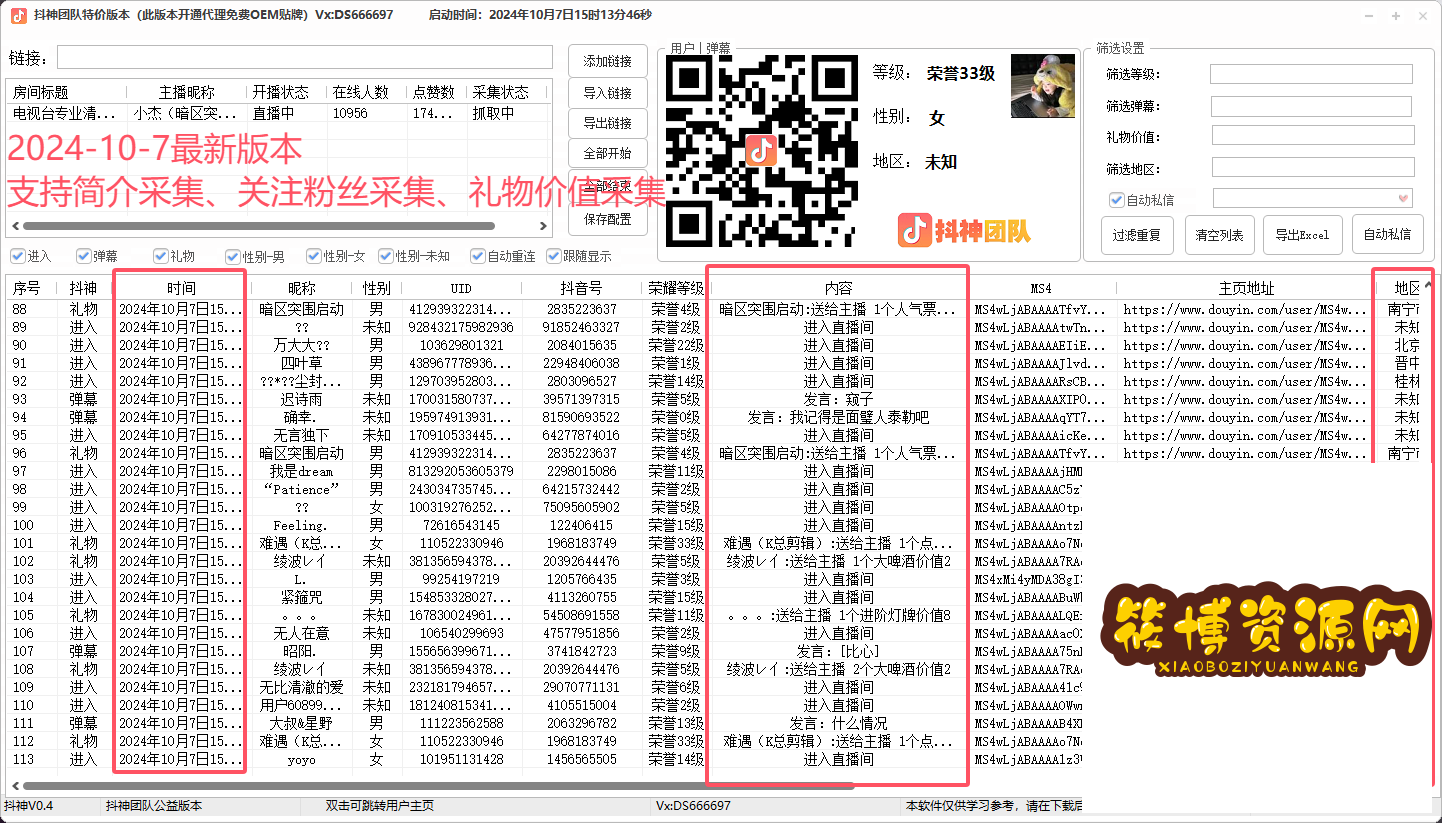Viewport: 1442px width, 823px height.
Task: Click the room list horizontal scrollbar thumb
Action: tap(258, 226)
